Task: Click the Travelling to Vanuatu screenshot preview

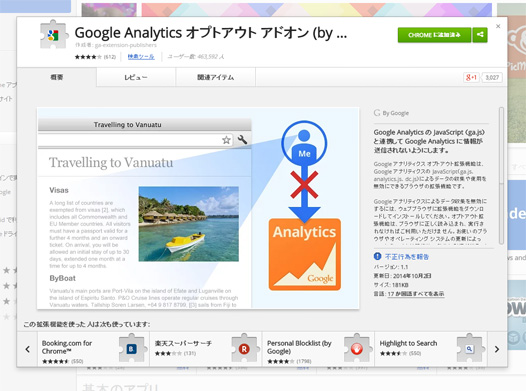Action: coord(198,208)
